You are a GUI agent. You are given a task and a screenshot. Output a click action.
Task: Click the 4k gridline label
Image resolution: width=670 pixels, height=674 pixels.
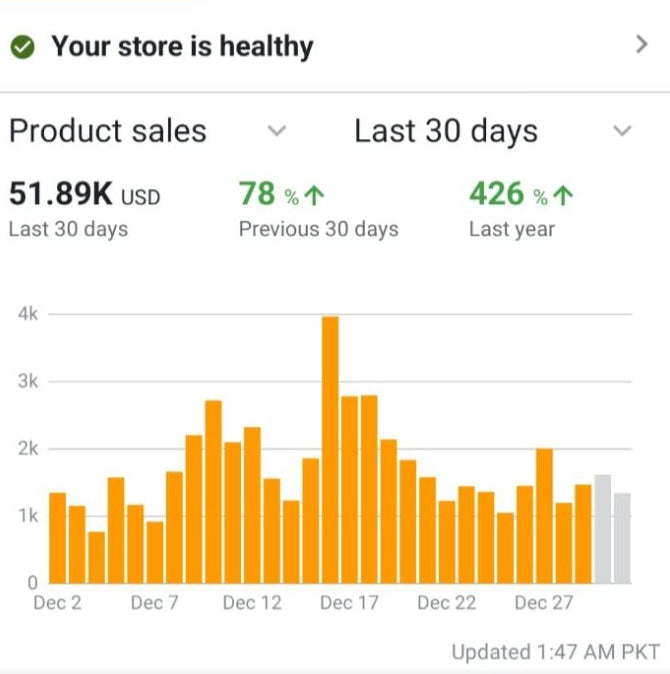28,314
